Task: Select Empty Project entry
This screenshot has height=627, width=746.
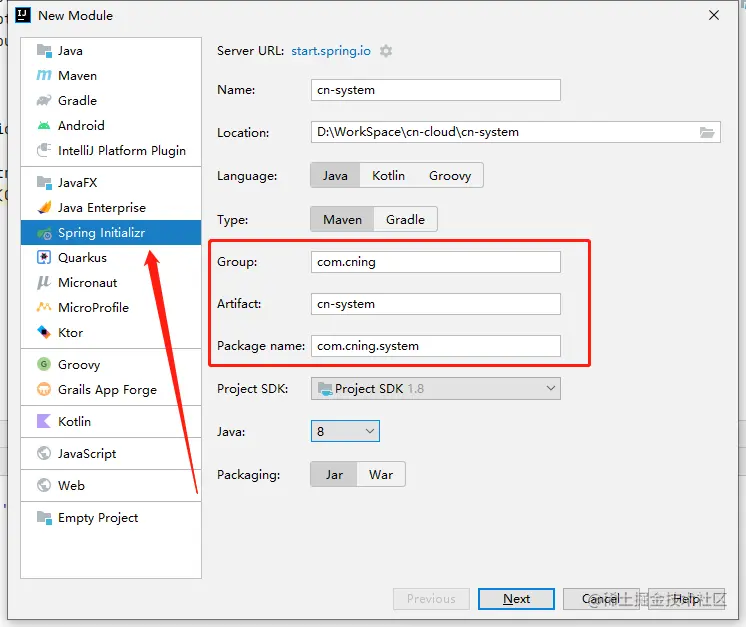Action: coord(111,517)
